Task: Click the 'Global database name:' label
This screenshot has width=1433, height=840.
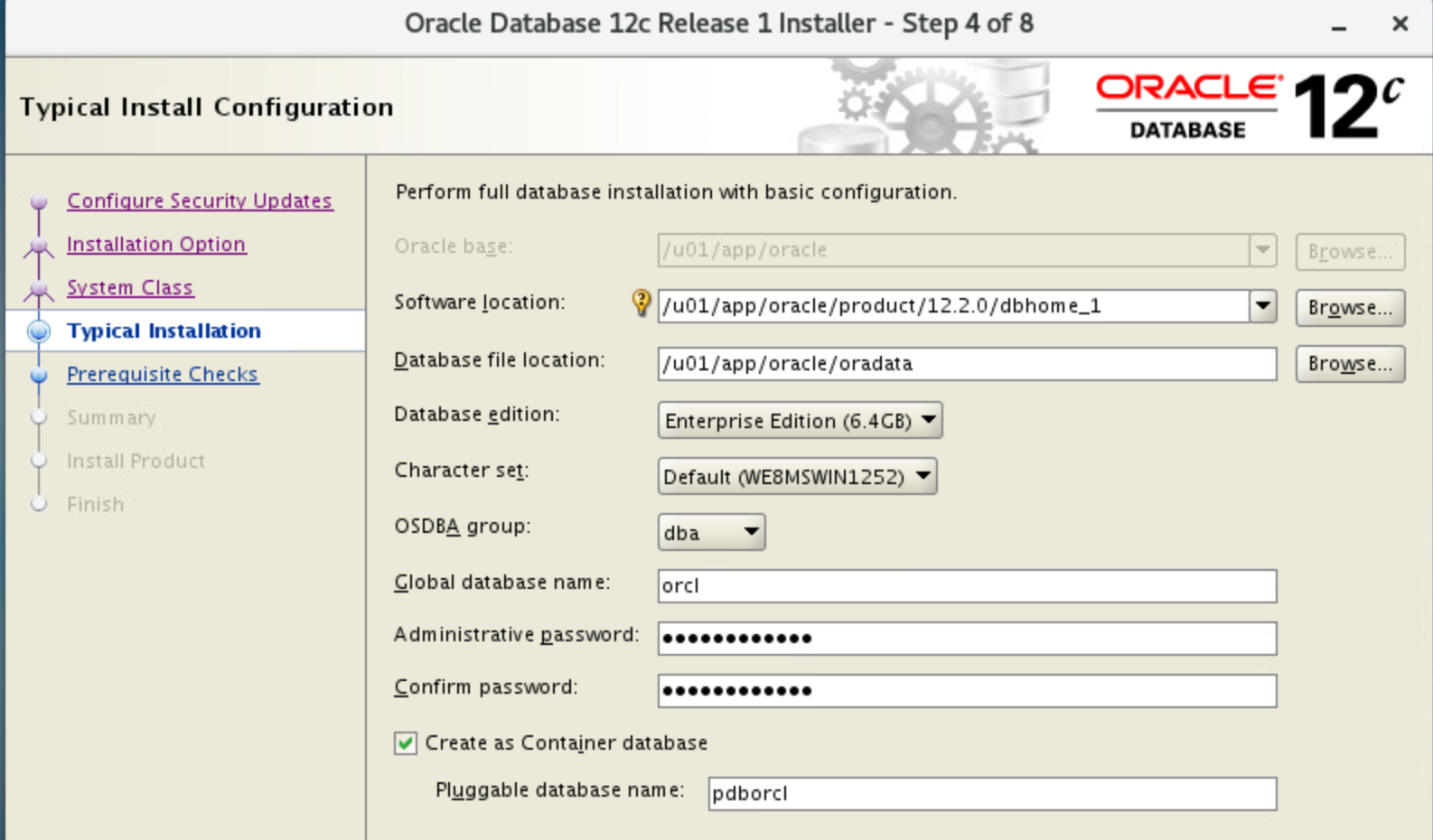Action: [501, 583]
